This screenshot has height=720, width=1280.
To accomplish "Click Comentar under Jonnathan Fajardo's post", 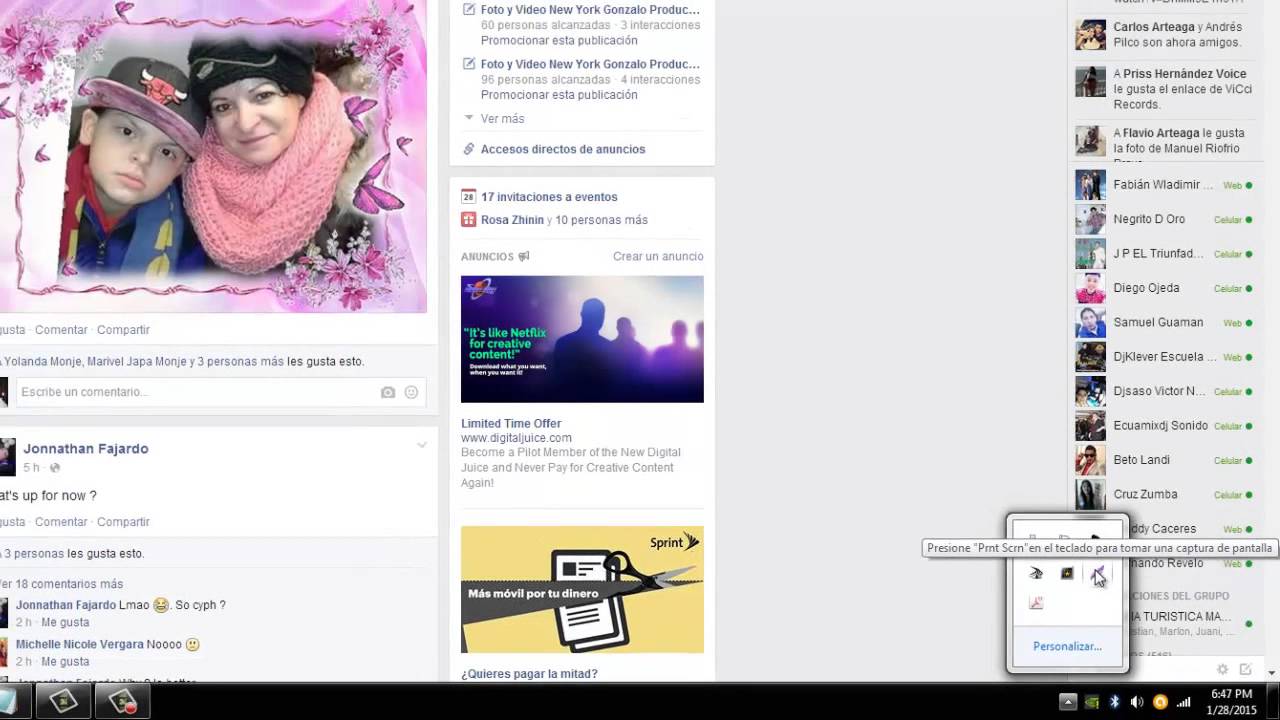I will (x=61, y=522).
